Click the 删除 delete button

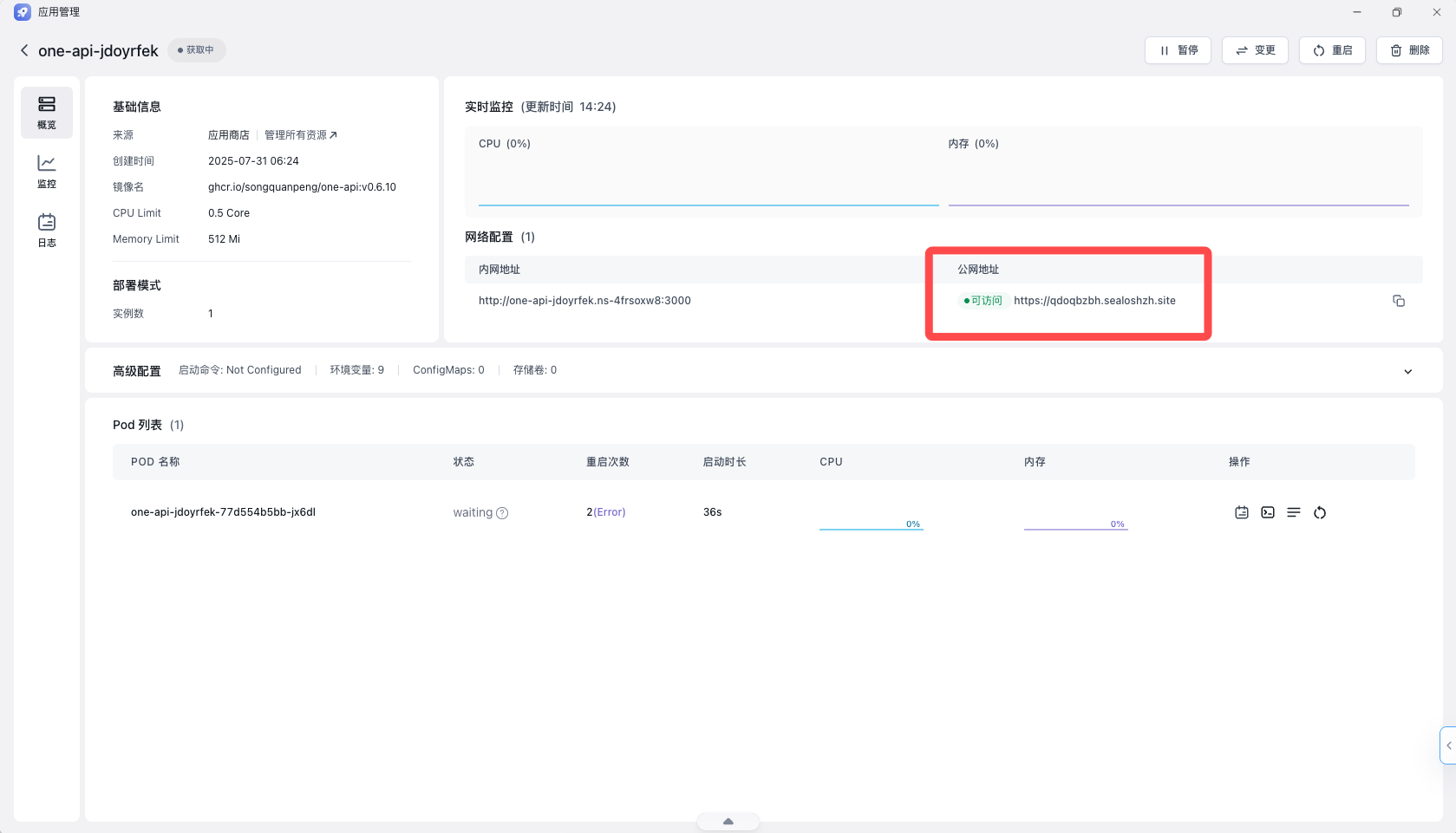pyautogui.click(x=1409, y=50)
